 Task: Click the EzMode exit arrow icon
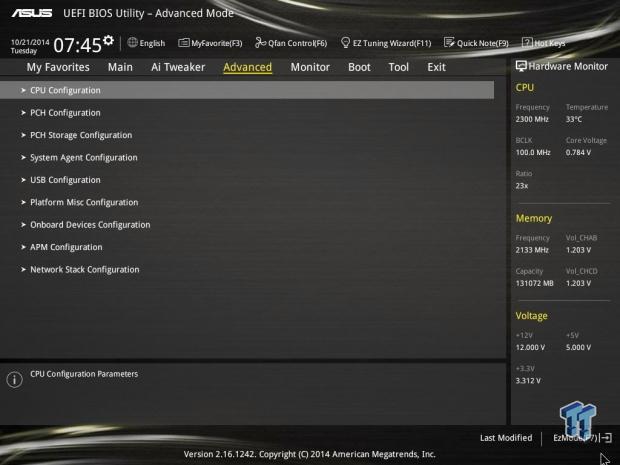(x=606, y=438)
